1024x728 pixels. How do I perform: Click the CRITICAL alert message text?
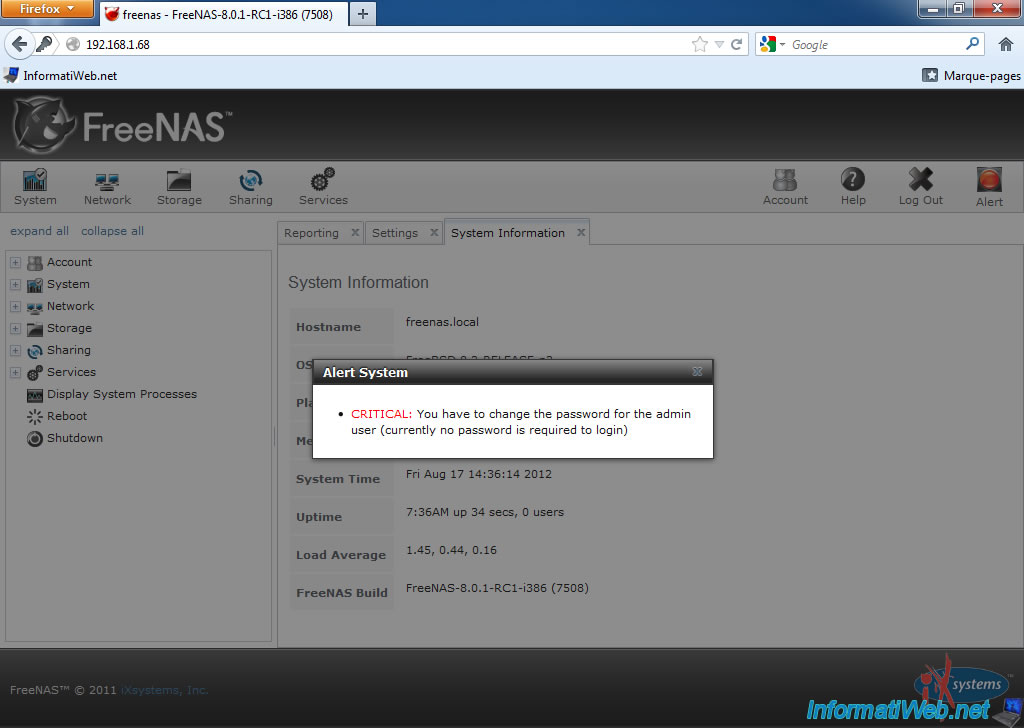point(520,422)
